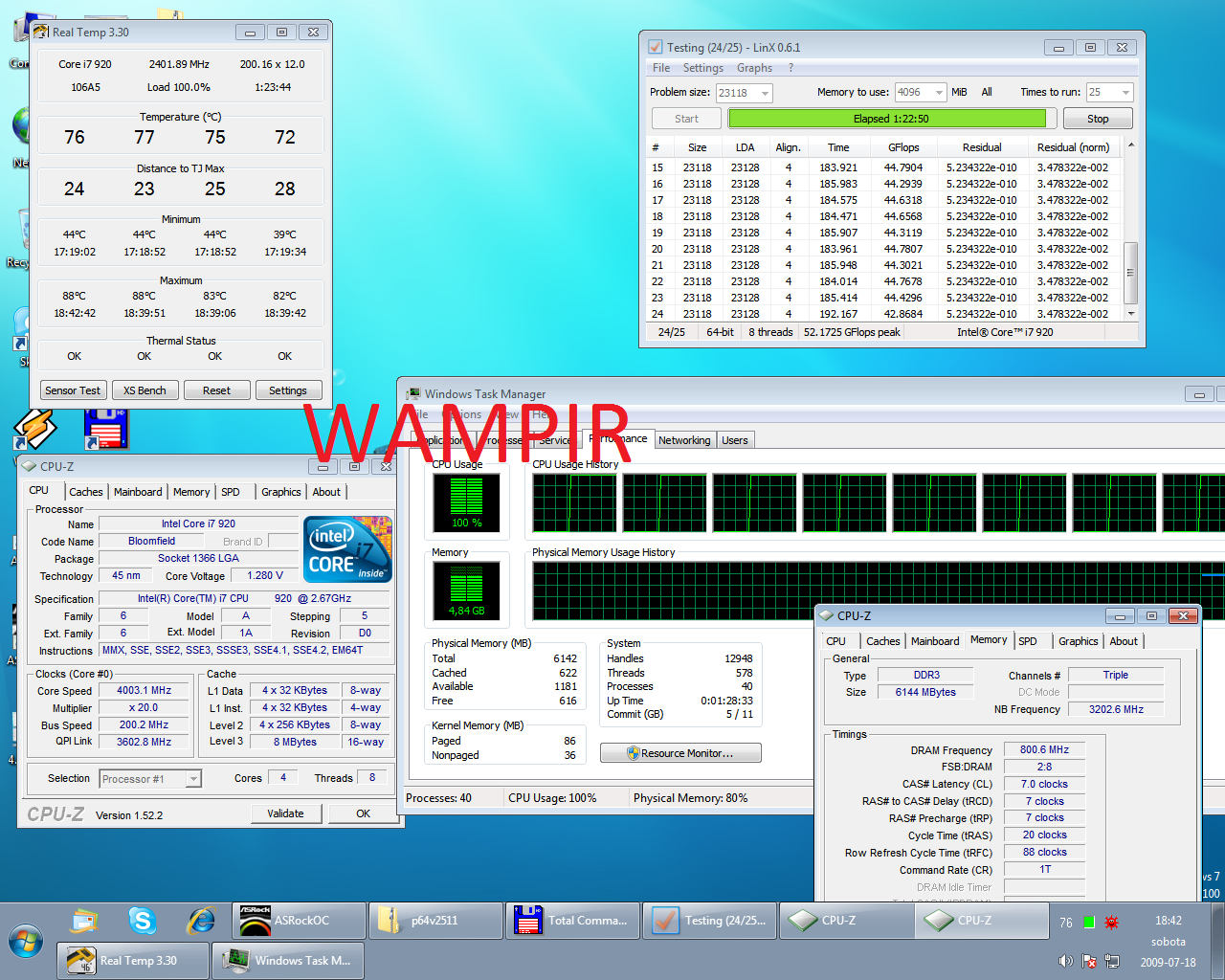Open the Networking tab in Task Manager
The height and width of the screenshot is (980, 1225).
[x=684, y=440]
